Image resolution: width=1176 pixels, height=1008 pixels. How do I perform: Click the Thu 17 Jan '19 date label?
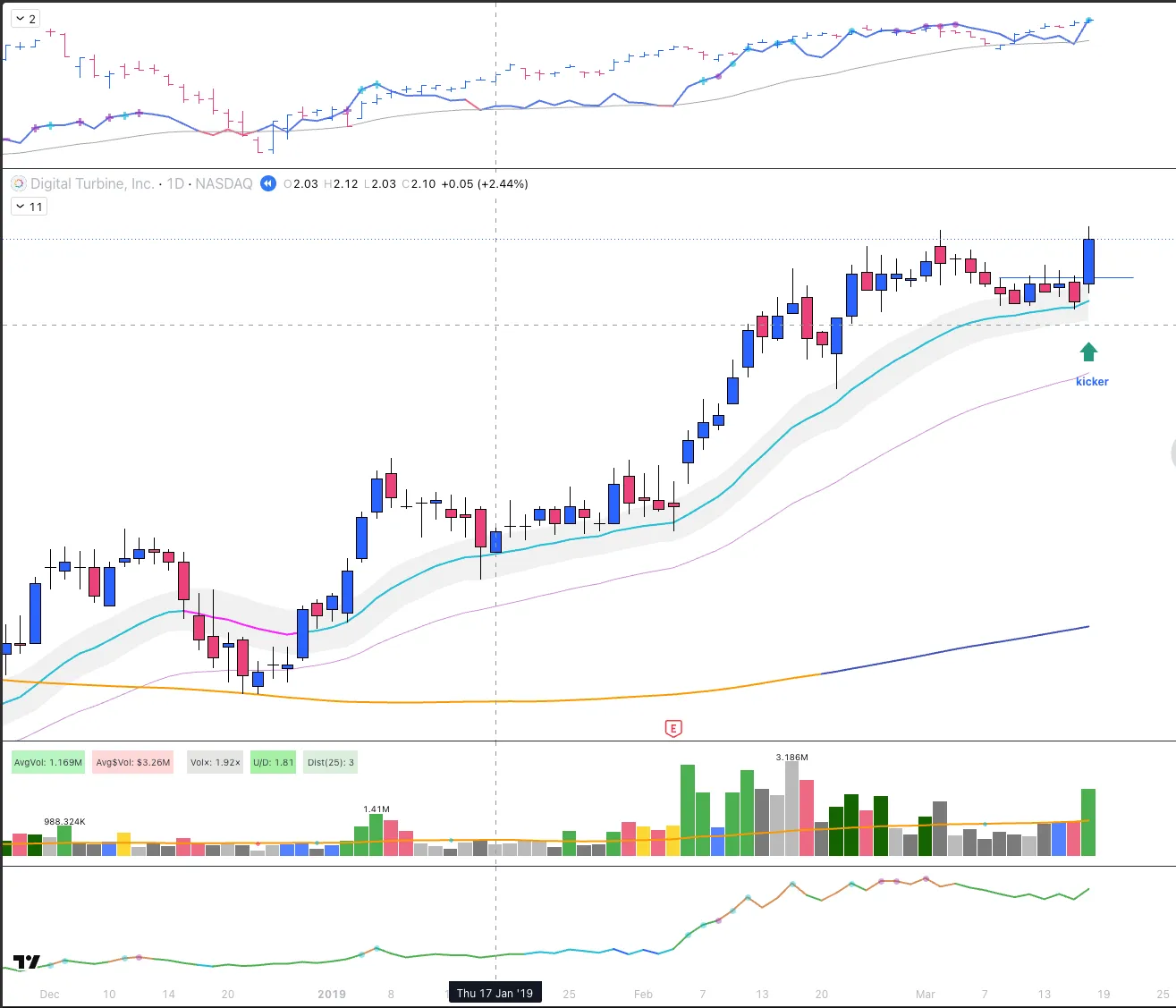(x=495, y=993)
